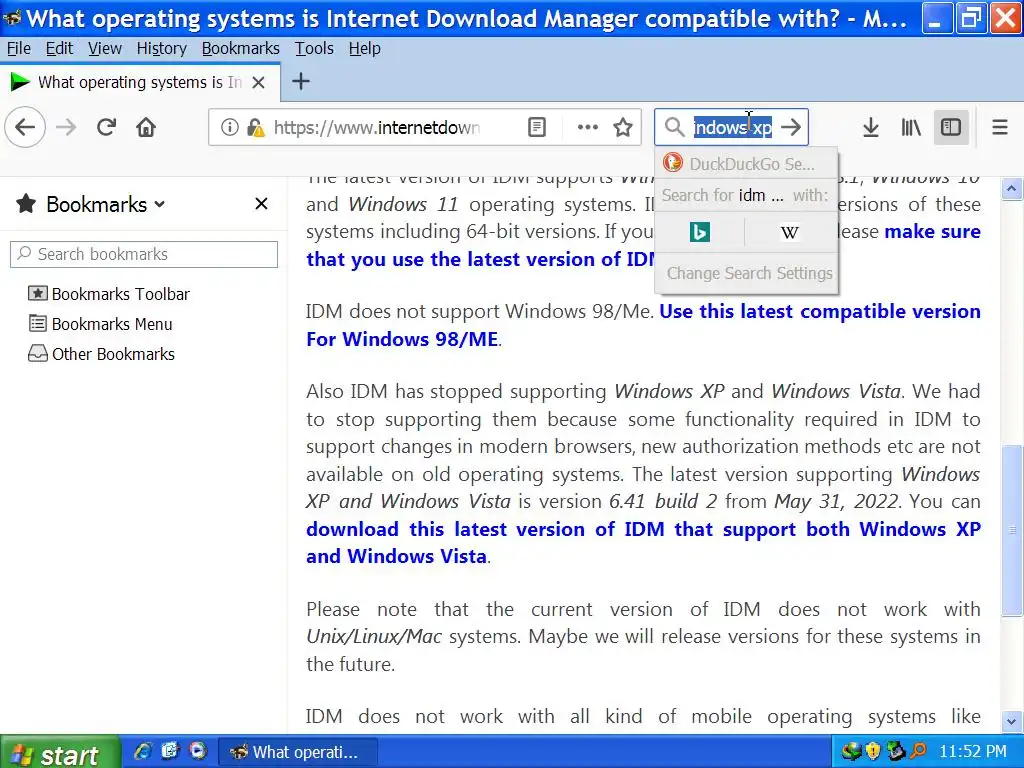The height and width of the screenshot is (768, 1024).
Task: Open the Firefox hamburger menu
Action: pos(1000,127)
